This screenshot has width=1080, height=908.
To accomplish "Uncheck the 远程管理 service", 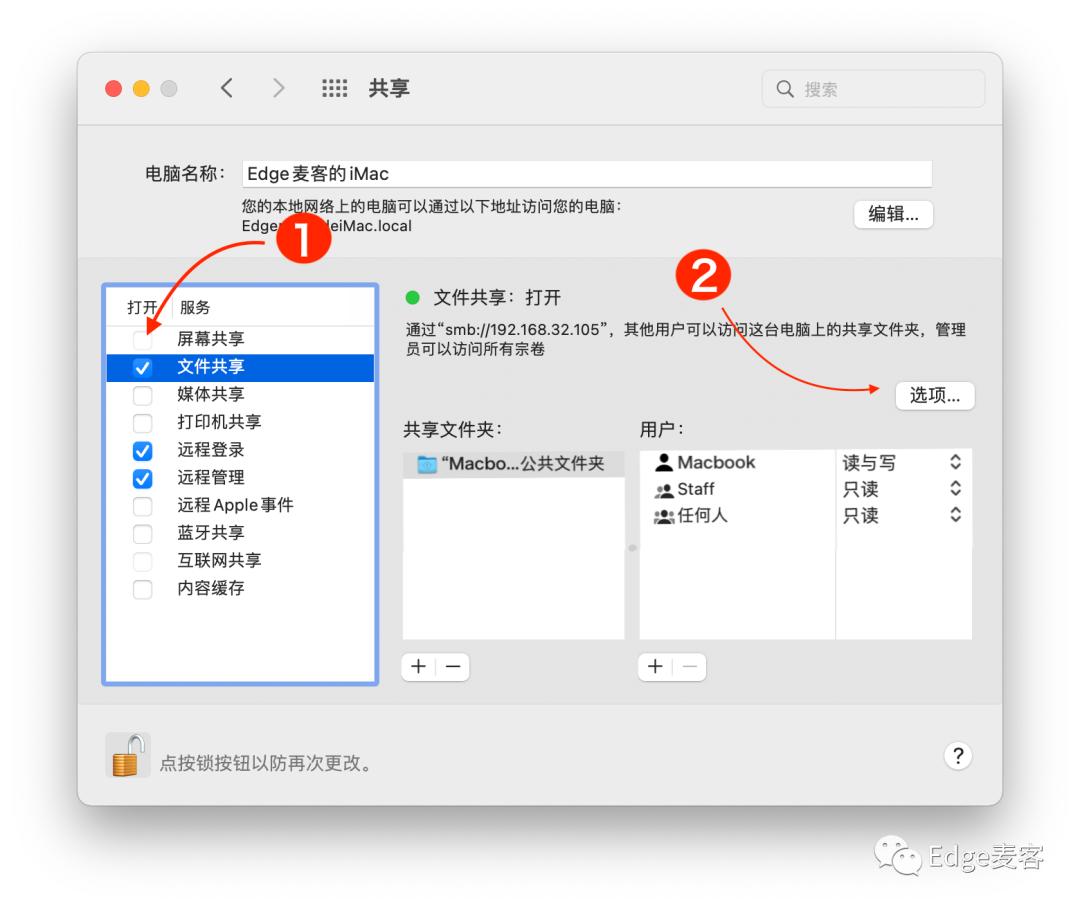I will pos(142,477).
